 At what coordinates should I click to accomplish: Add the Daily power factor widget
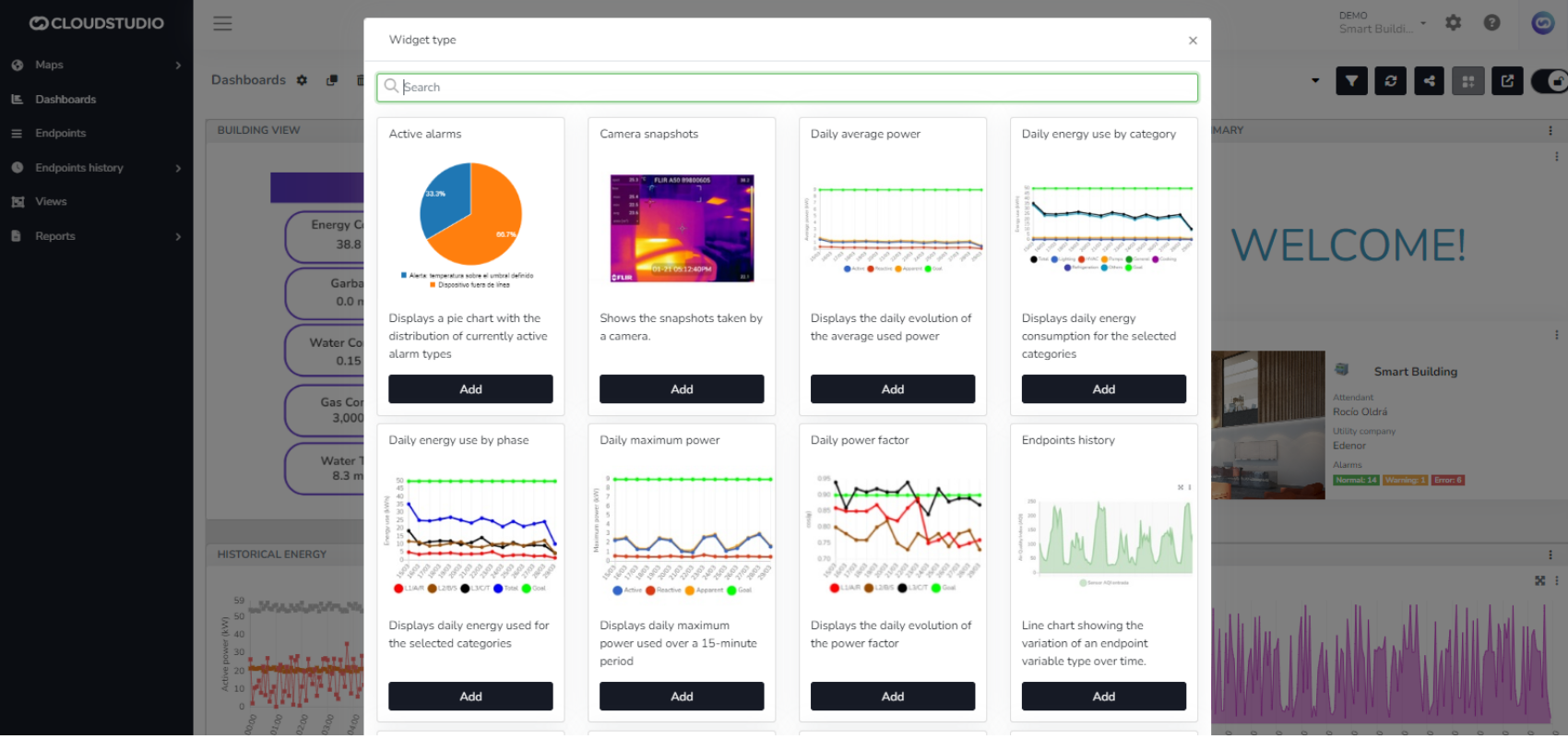(892, 697)
